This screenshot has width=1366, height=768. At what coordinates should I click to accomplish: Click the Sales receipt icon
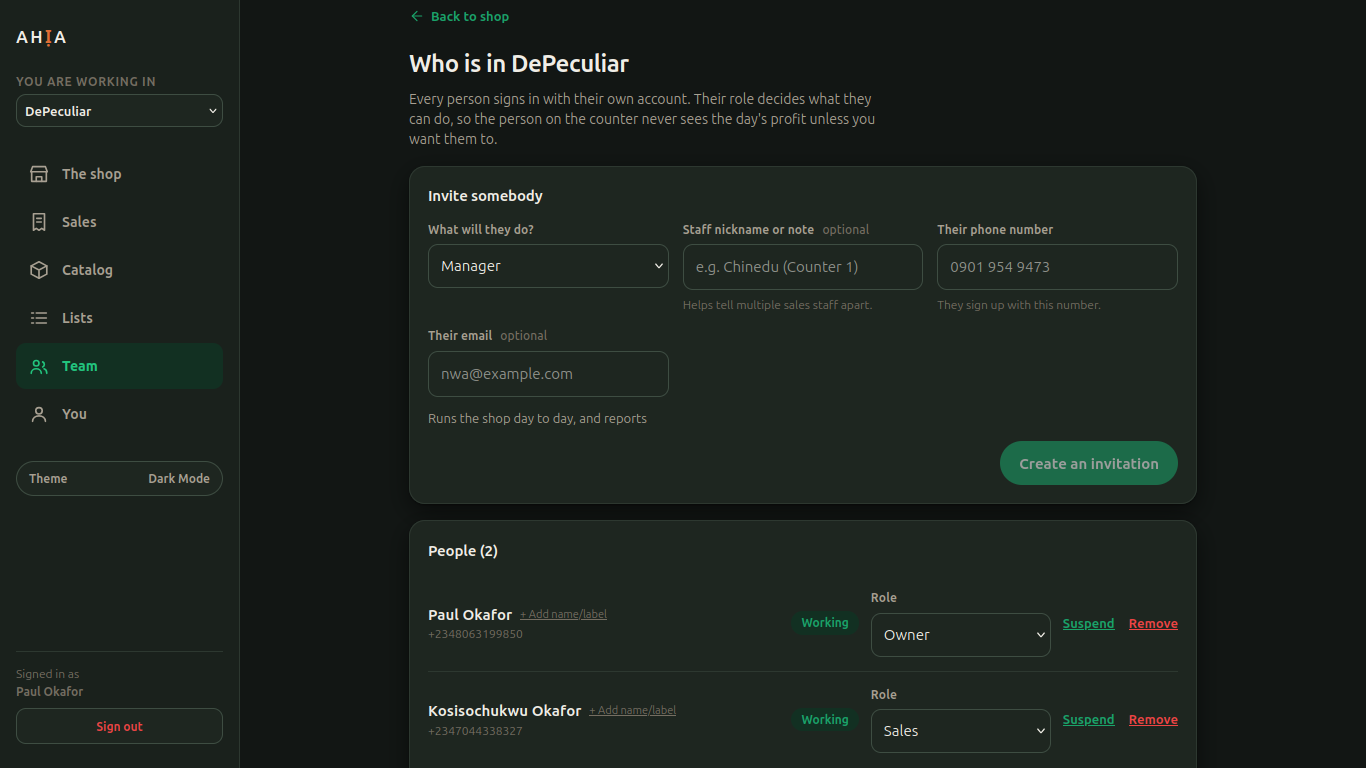[x=39, y=222]
